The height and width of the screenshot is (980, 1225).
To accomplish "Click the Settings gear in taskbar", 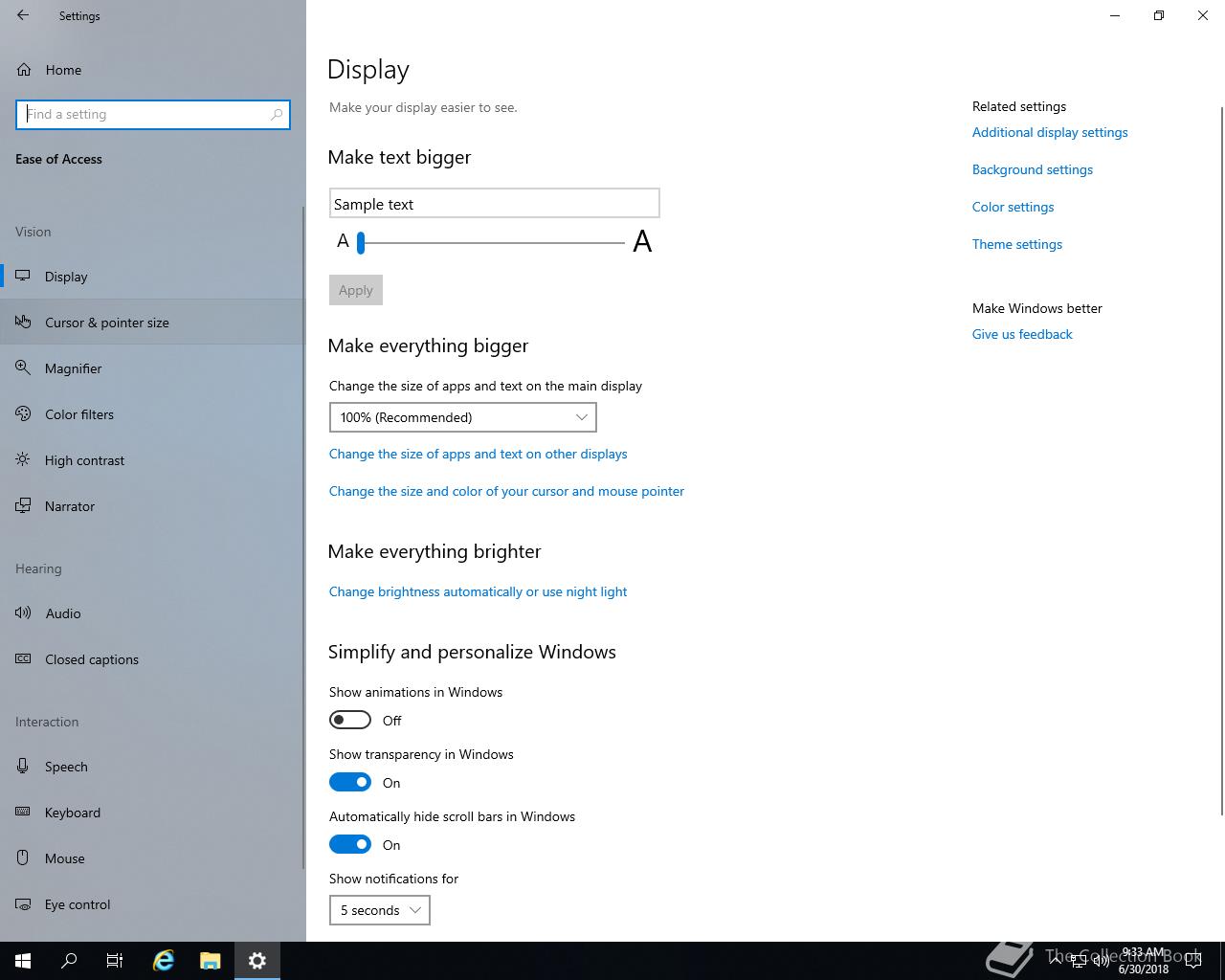I will pyautogui.click(x=257, y=961).
